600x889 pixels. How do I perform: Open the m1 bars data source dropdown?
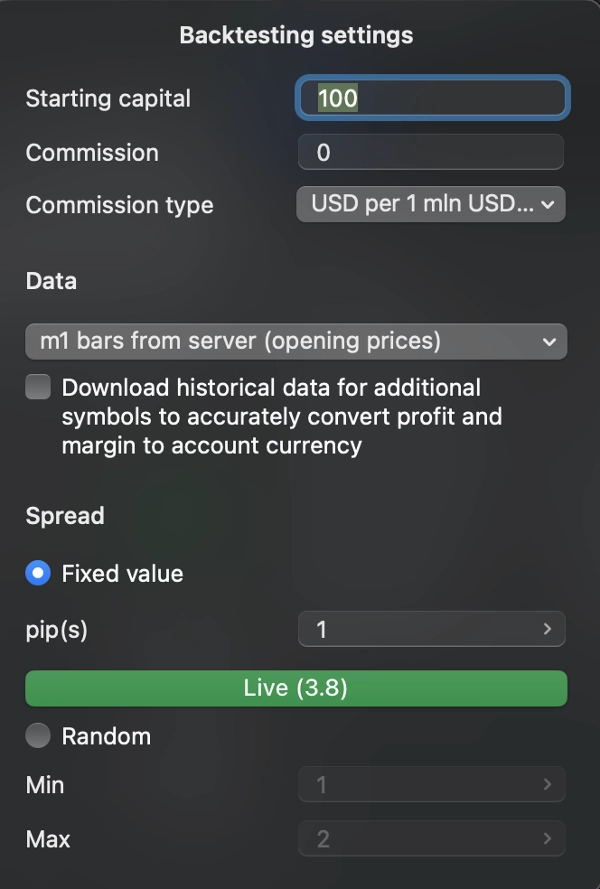pyautogui.click(x=296, y=341)
